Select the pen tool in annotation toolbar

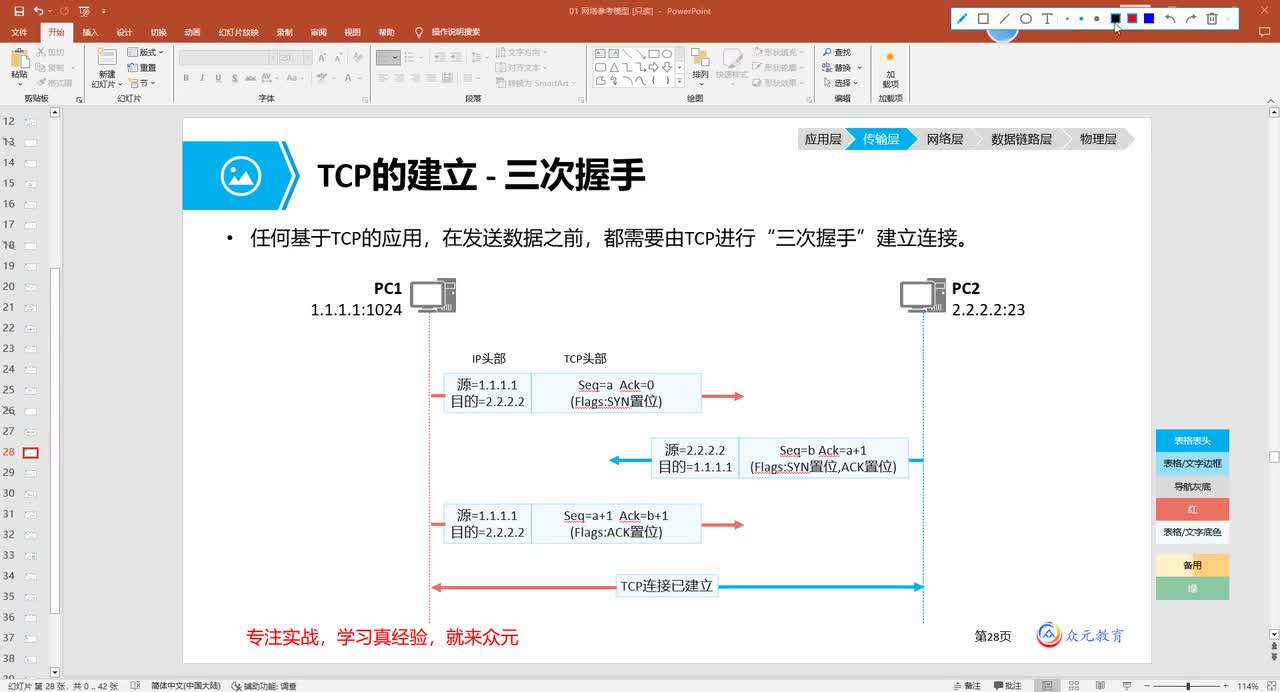(x=962, y=18)
